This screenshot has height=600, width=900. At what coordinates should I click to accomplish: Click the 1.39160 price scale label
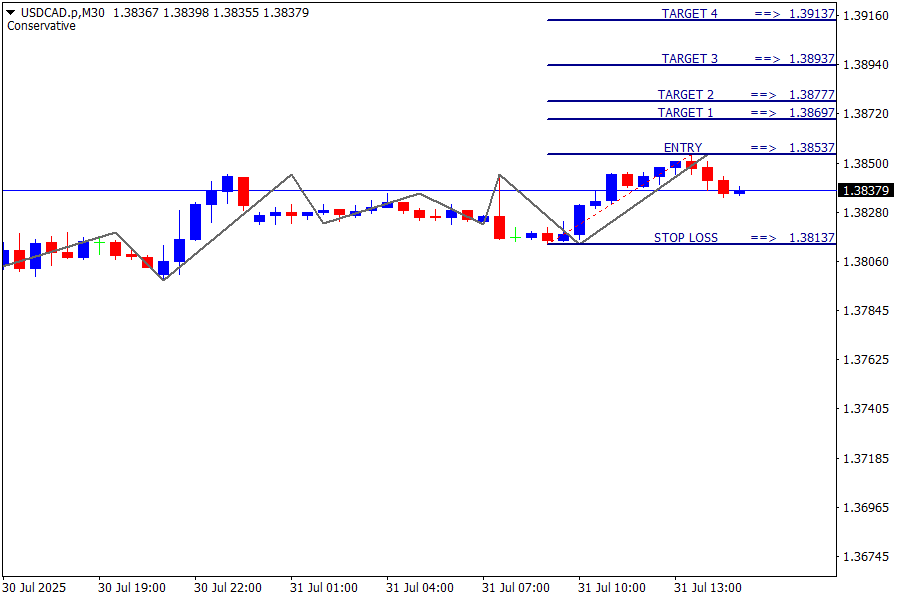coord(866,16)
